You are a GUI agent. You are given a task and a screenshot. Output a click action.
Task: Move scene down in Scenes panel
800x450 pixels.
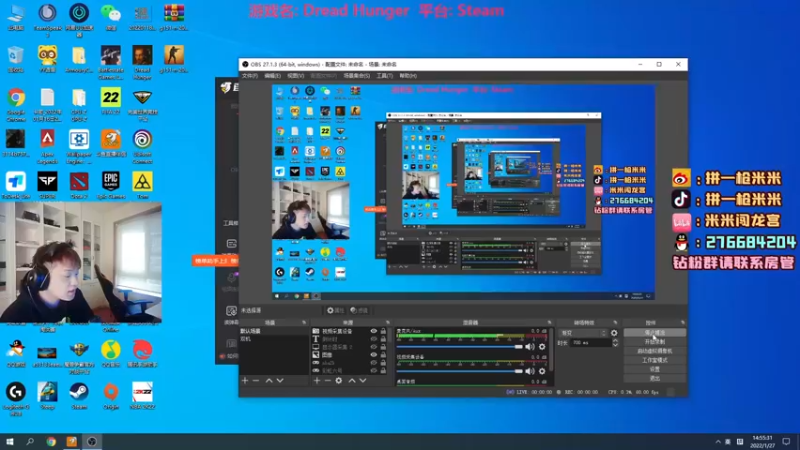[280, 381]
